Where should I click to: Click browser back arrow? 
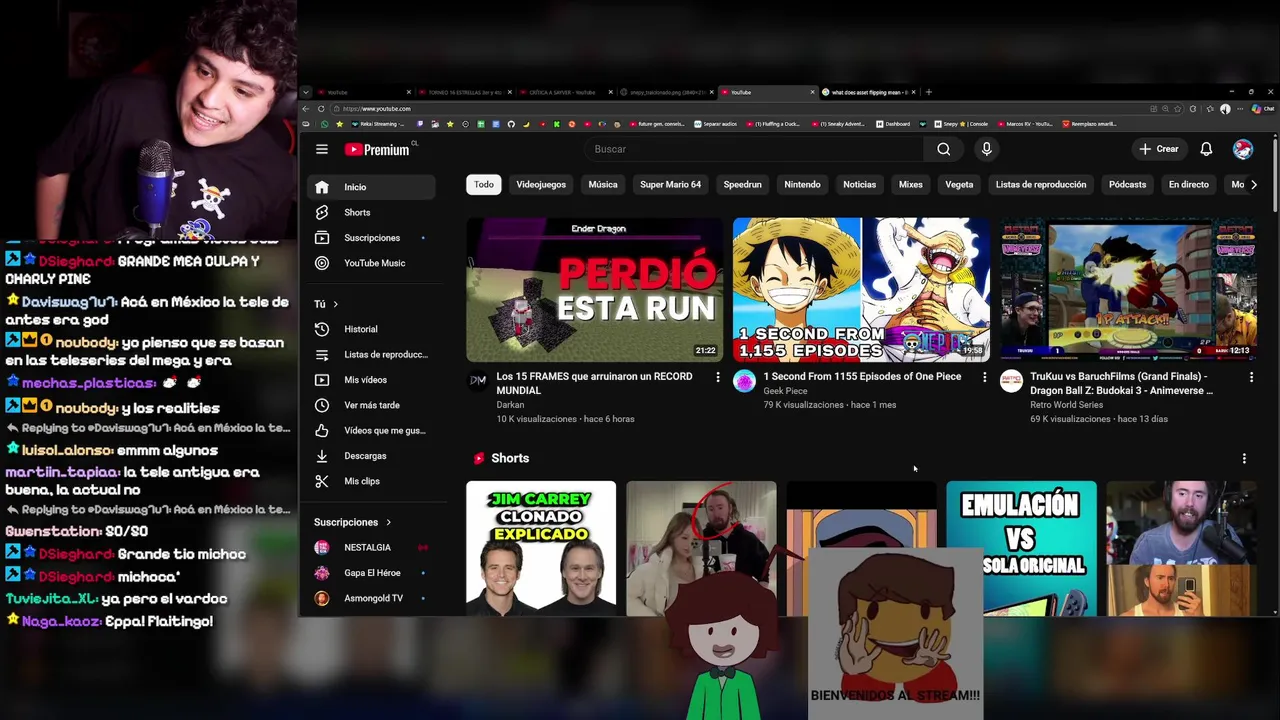(x=306, y=108)
